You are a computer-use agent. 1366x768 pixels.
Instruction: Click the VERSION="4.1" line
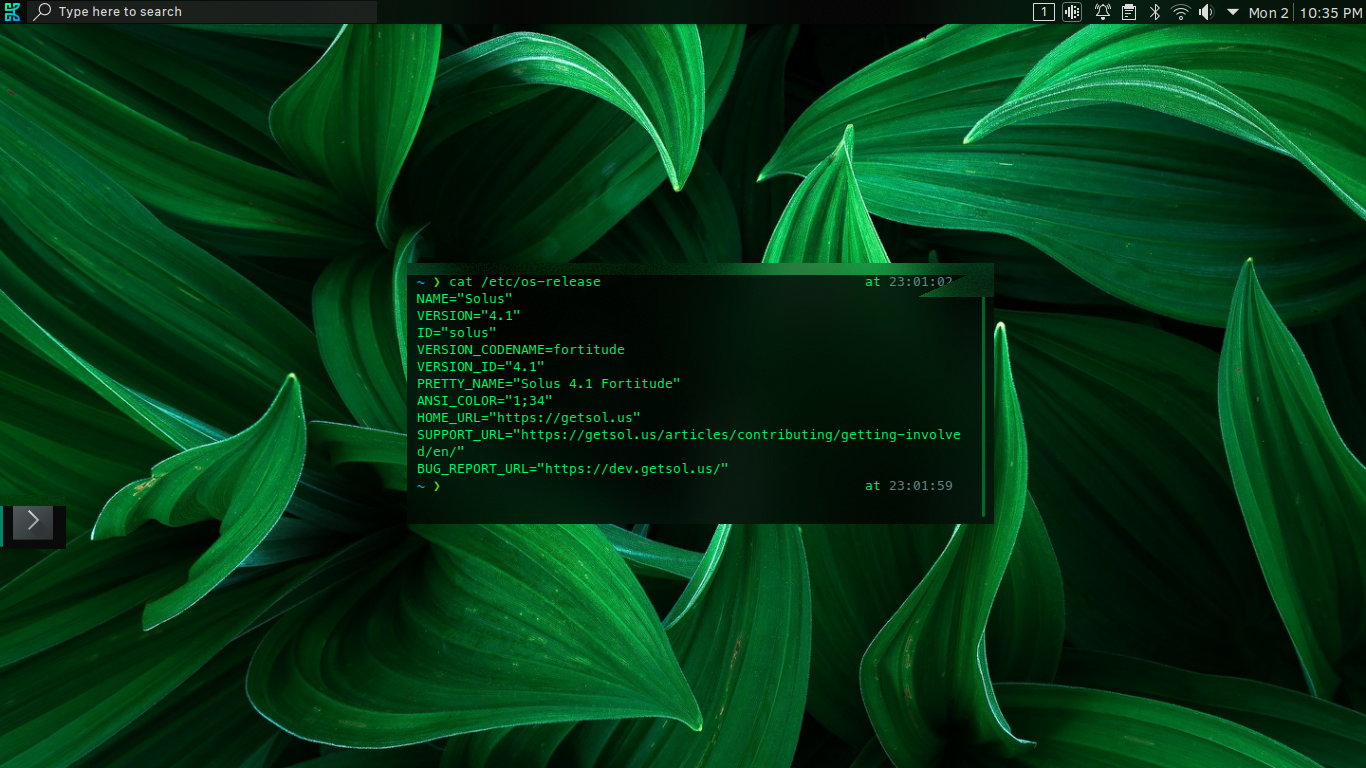[468, 316]
